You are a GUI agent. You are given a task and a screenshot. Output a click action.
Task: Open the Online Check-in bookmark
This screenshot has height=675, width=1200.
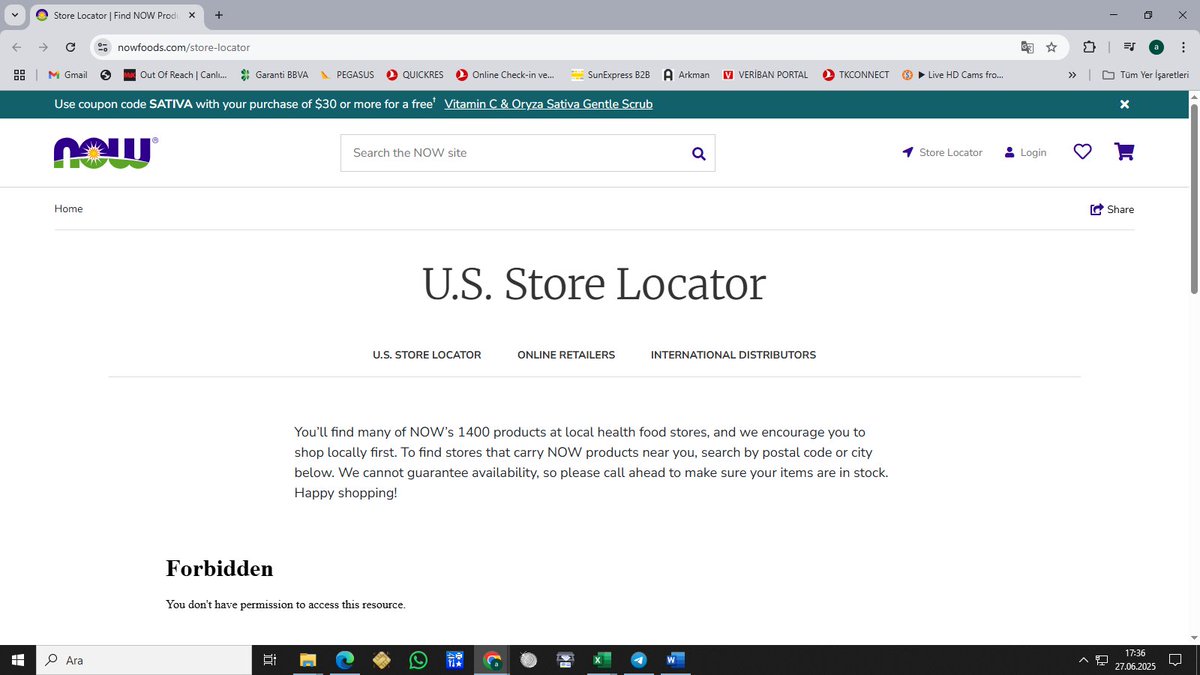pyautogui.click(x=505, y=75)
